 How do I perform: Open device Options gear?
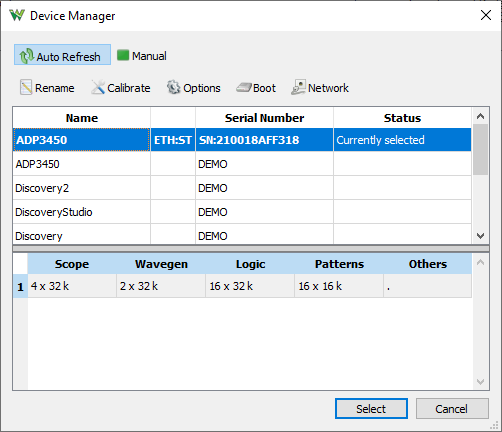point(194,88)
